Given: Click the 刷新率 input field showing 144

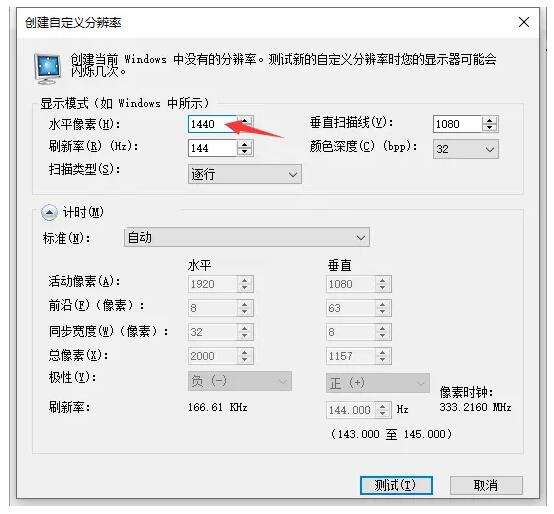Looking at the screenshot, I should (x=212, y=148).
